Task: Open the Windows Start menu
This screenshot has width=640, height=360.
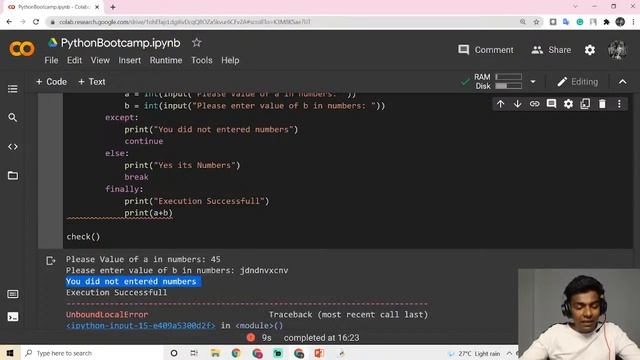Action: pyautogui.click(x=10, y=353)
